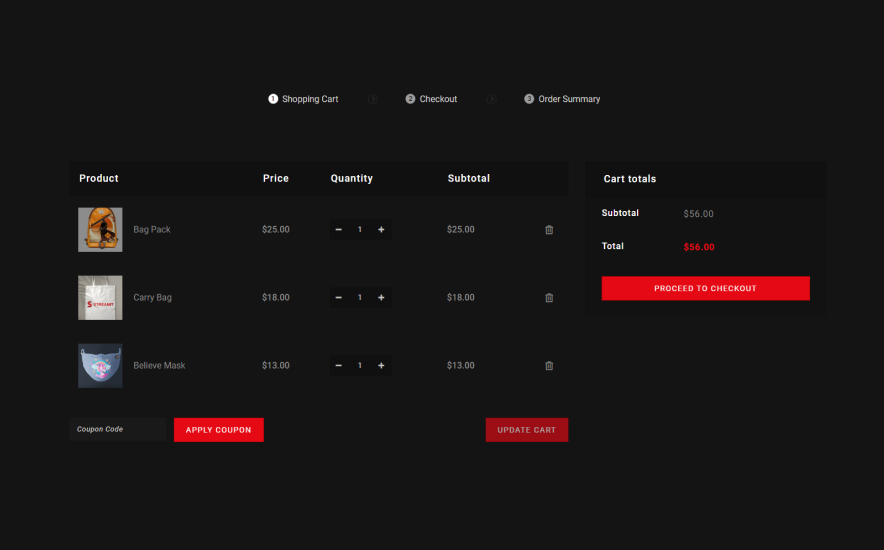
Task: Go to the Checkout step
Action: (431, 99)
